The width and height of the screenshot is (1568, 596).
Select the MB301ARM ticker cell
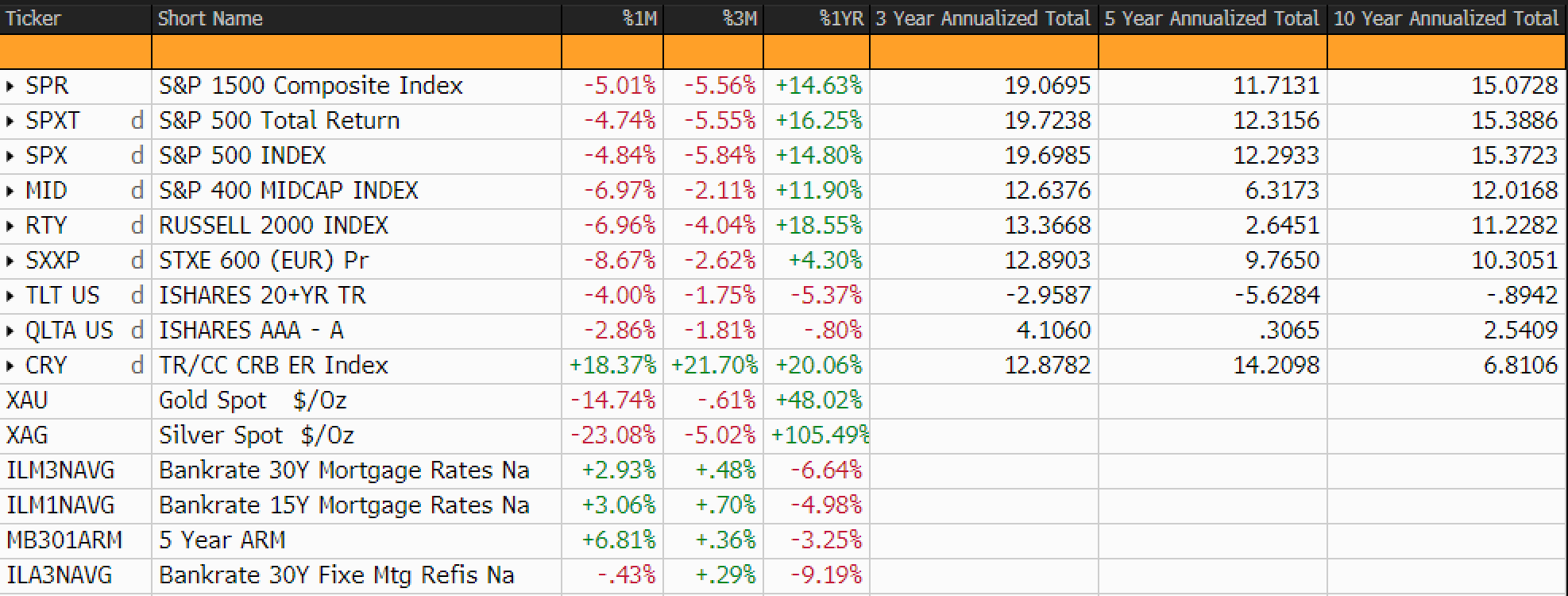pyautogui.click(x=64, y=540)
